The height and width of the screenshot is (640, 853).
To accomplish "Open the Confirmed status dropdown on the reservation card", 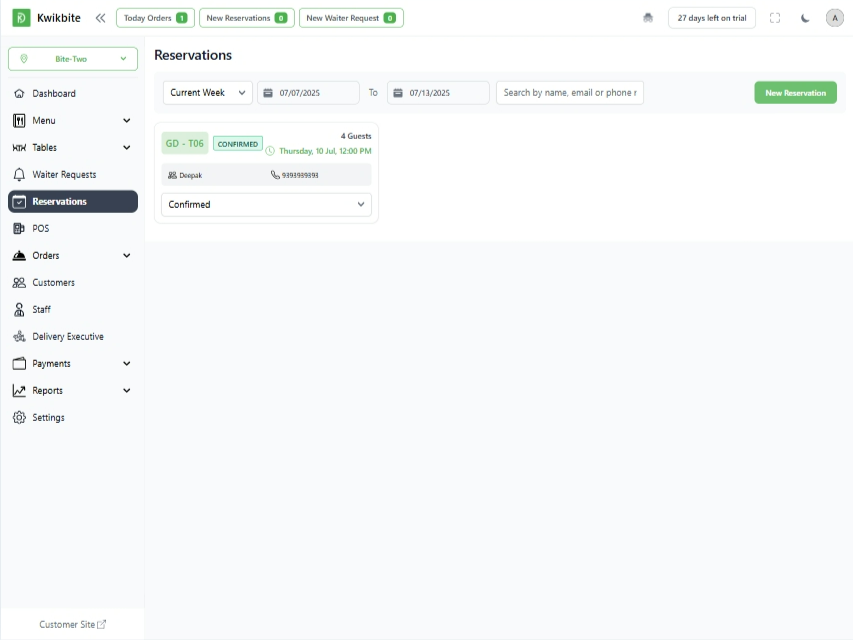I will [x=265, y=204].
